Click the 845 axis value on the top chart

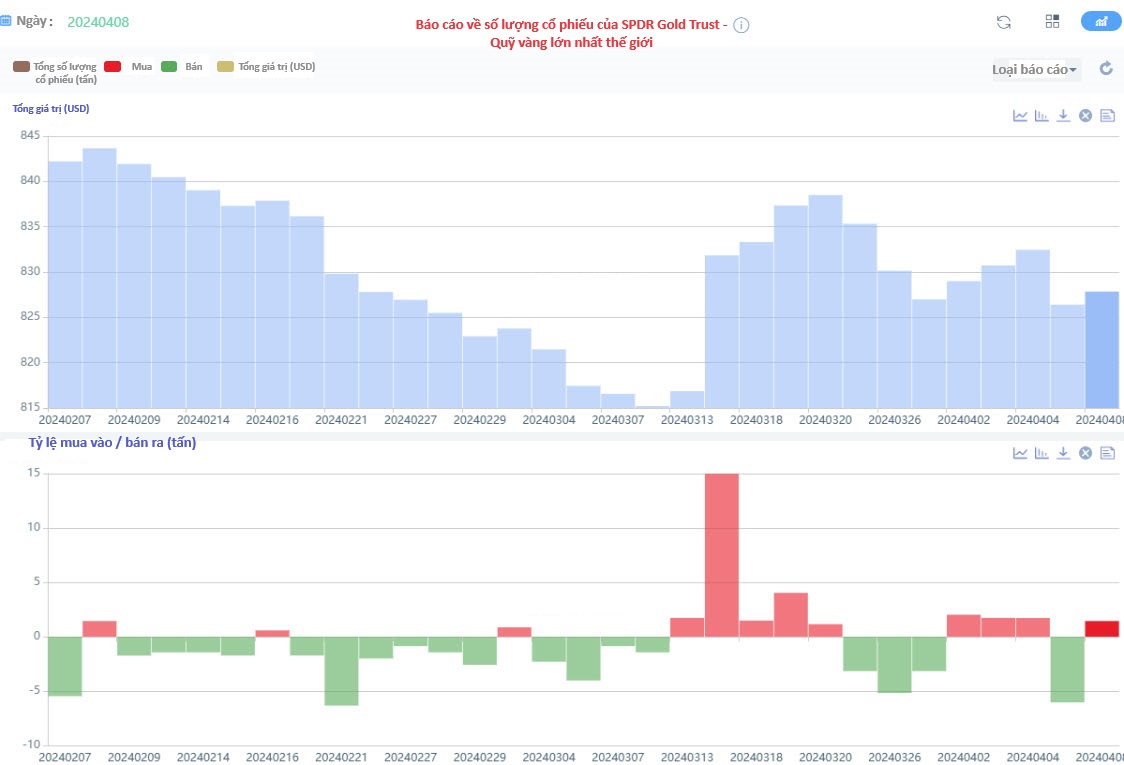tap(30, 135)
